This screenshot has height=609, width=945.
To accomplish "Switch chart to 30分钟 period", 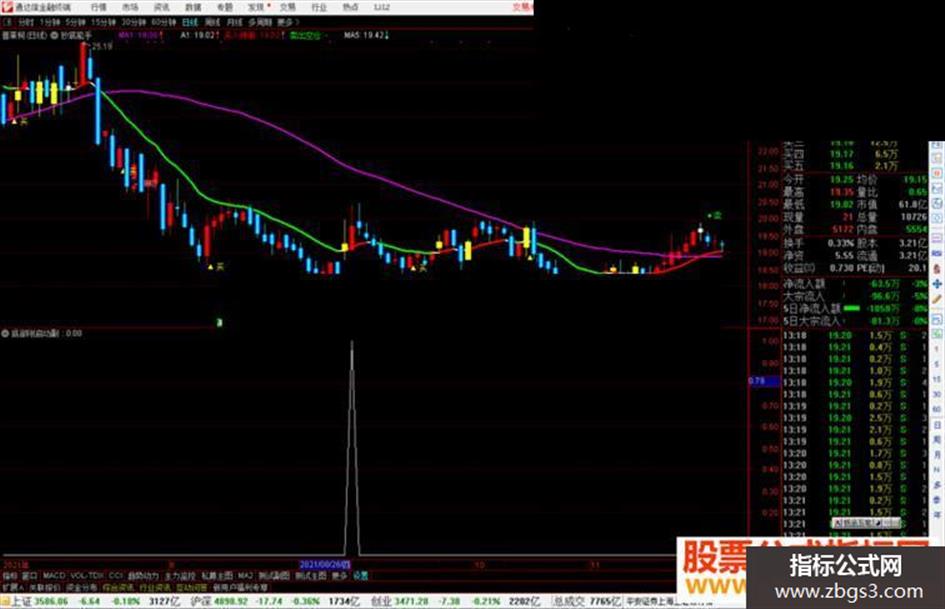I will click(133, 22).
